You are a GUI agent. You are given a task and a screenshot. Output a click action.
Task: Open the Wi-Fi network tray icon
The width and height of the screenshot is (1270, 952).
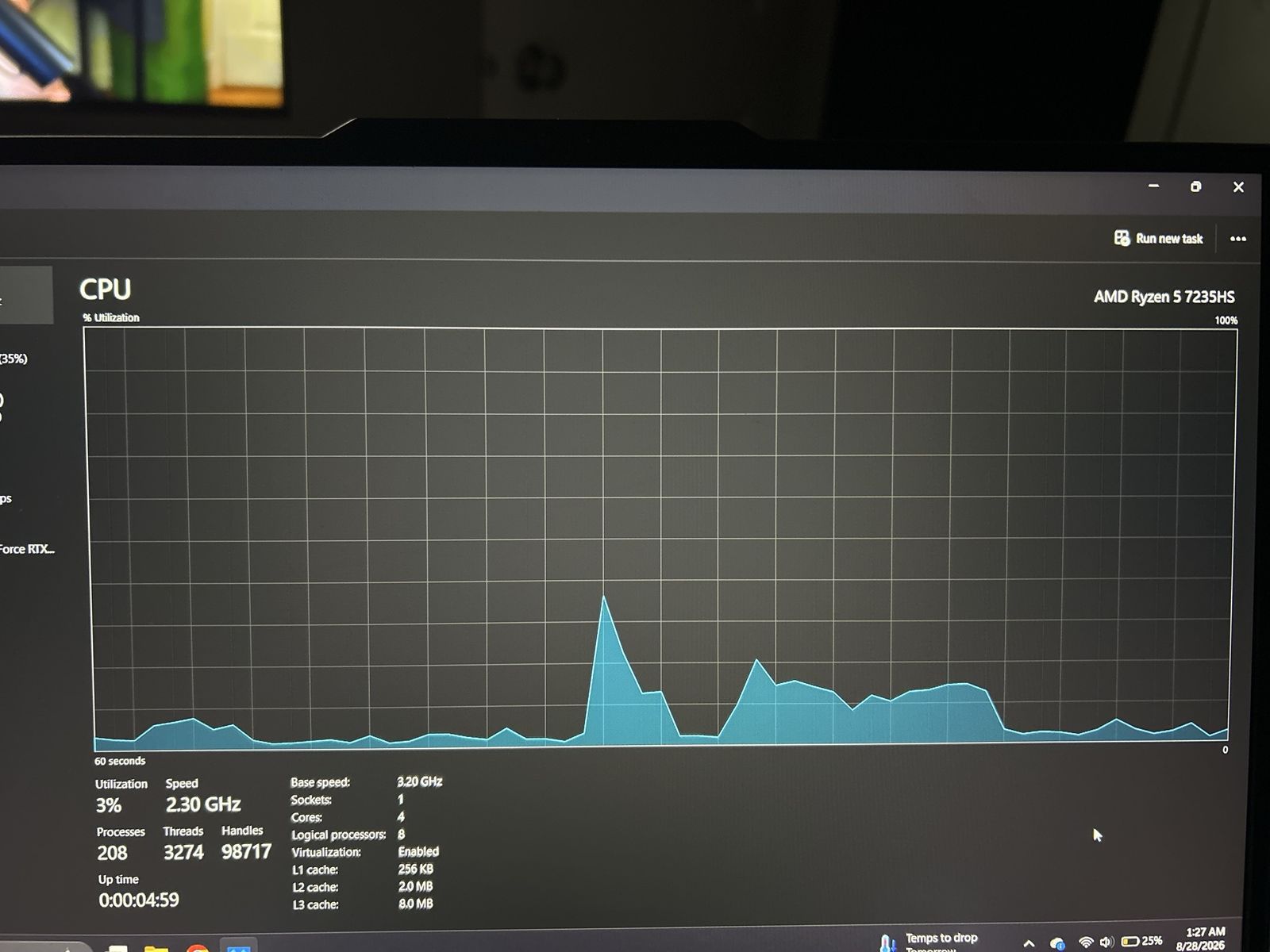(1086, 942)
